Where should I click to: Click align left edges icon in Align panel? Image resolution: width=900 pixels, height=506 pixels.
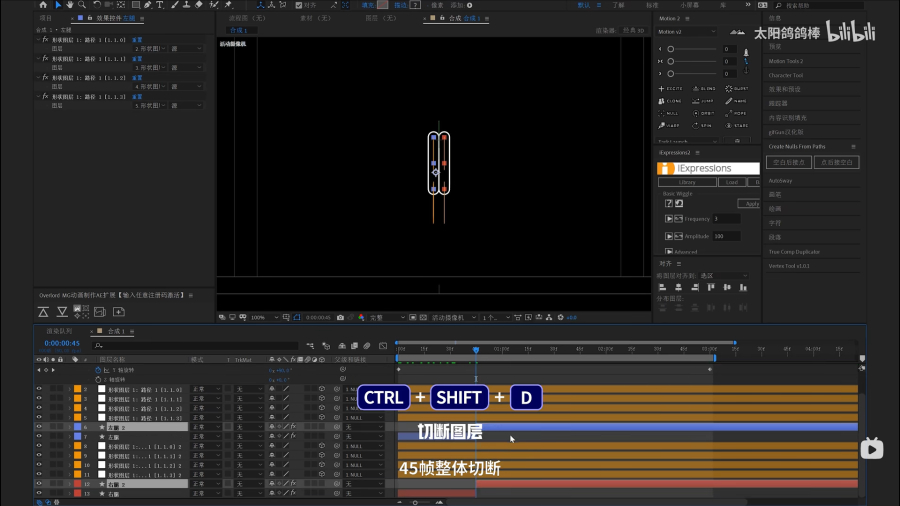(662, 287)
